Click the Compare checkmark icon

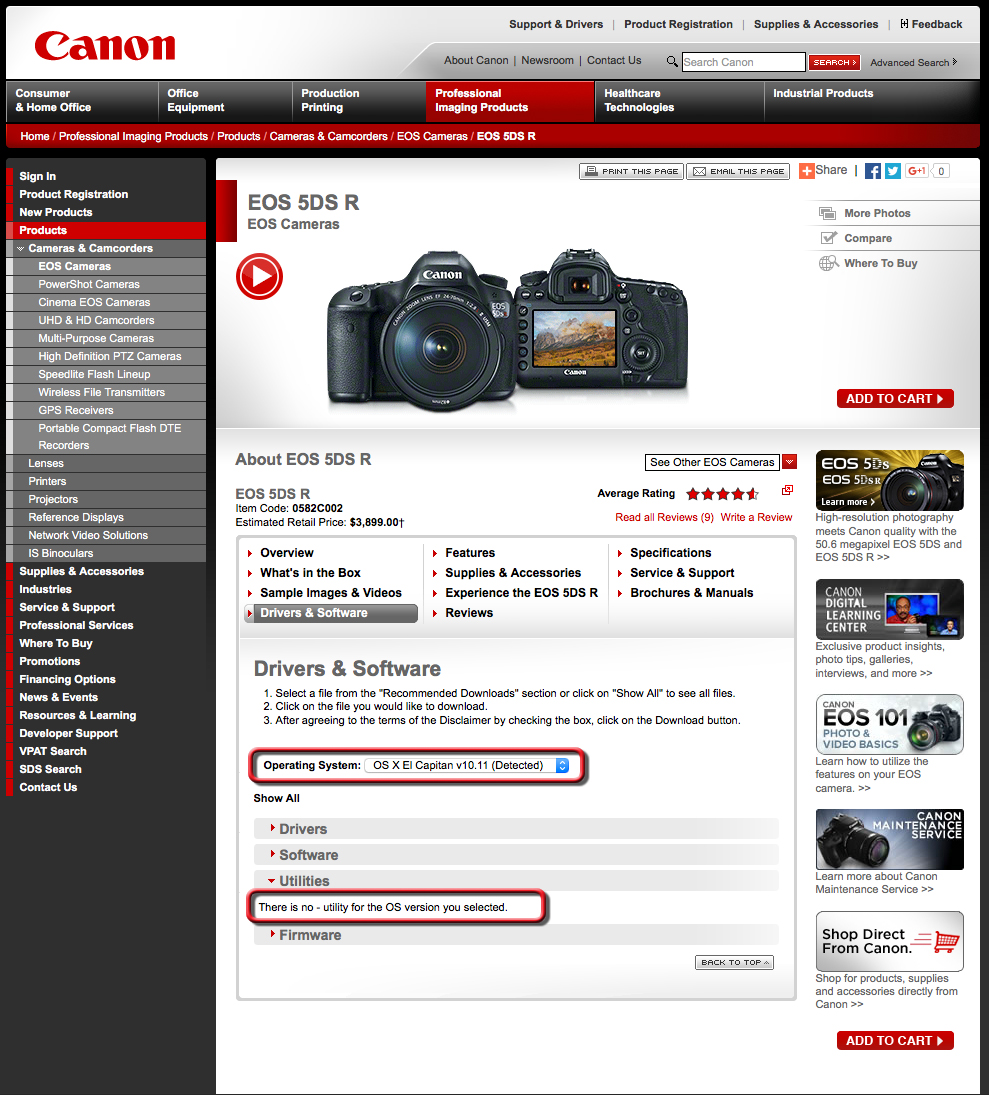coord(828,238)
